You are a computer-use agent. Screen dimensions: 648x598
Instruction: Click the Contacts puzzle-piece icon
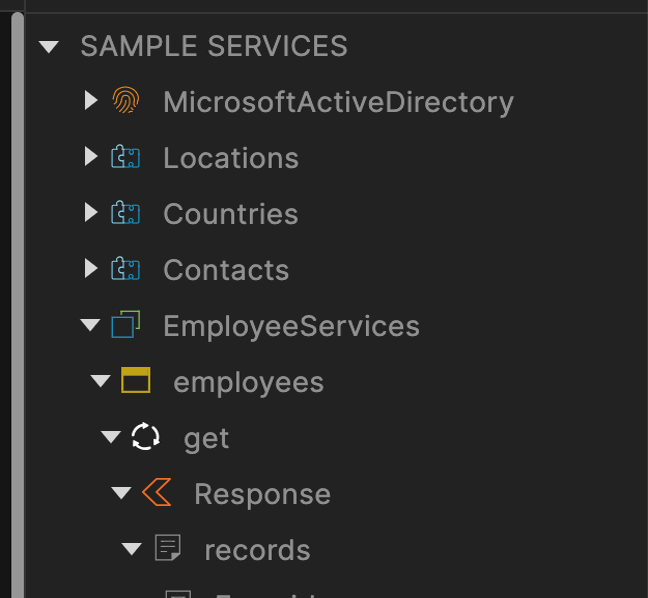coord(125,269)
